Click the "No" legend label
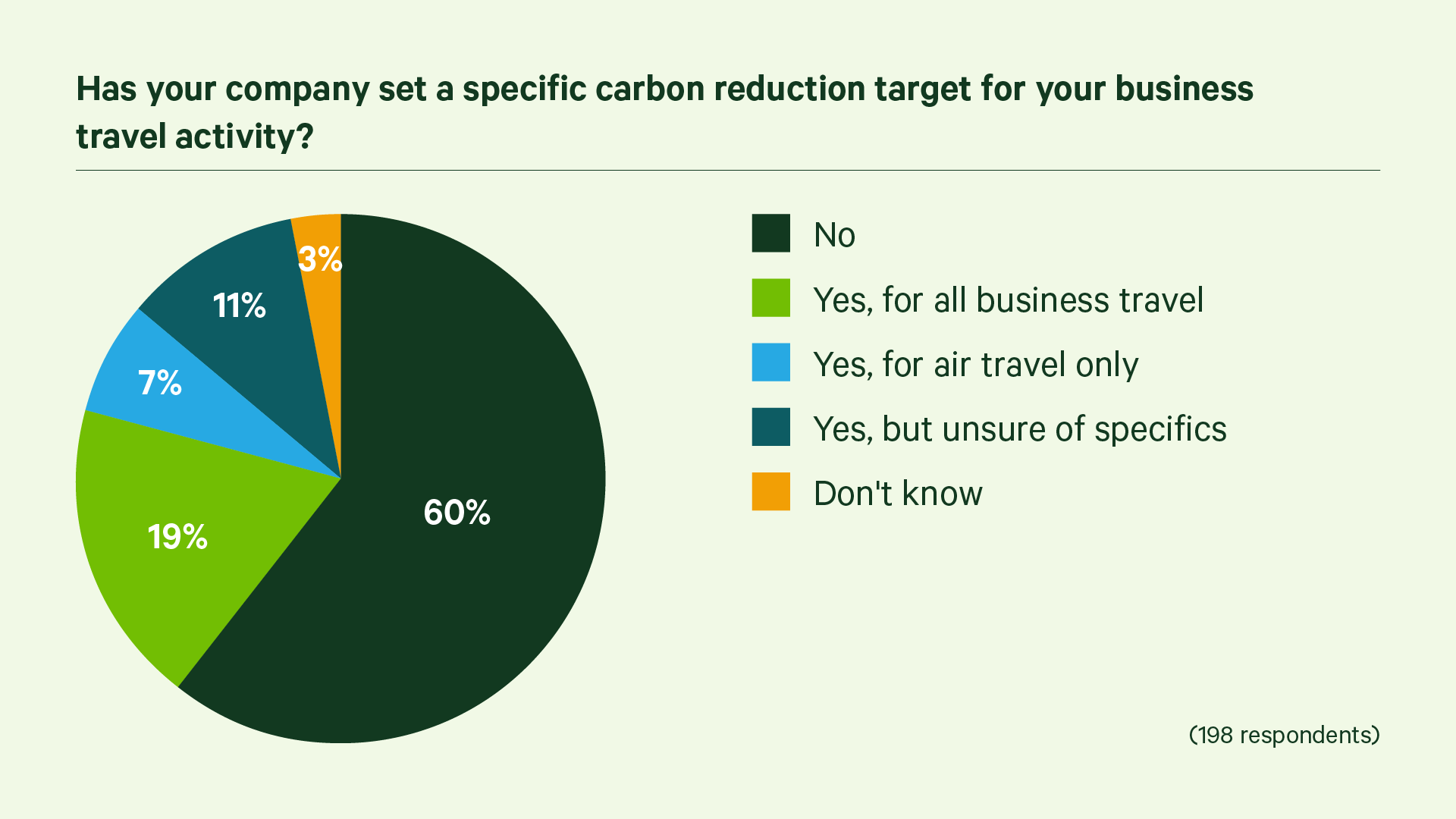 pyautogui.click(x=834, y=235)
